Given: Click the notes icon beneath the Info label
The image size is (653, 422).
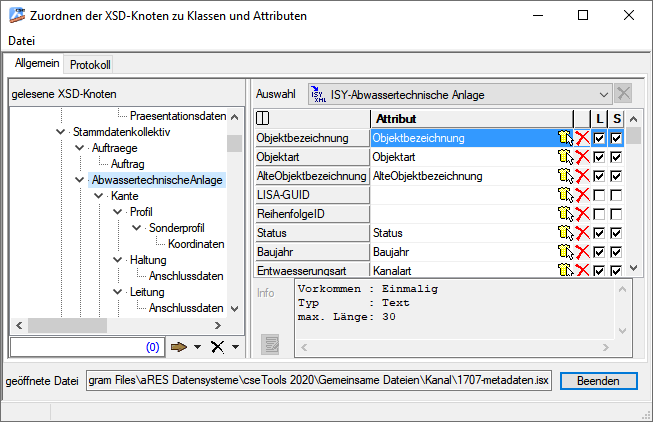Looking at the screenshot, I should click(269, 344).
